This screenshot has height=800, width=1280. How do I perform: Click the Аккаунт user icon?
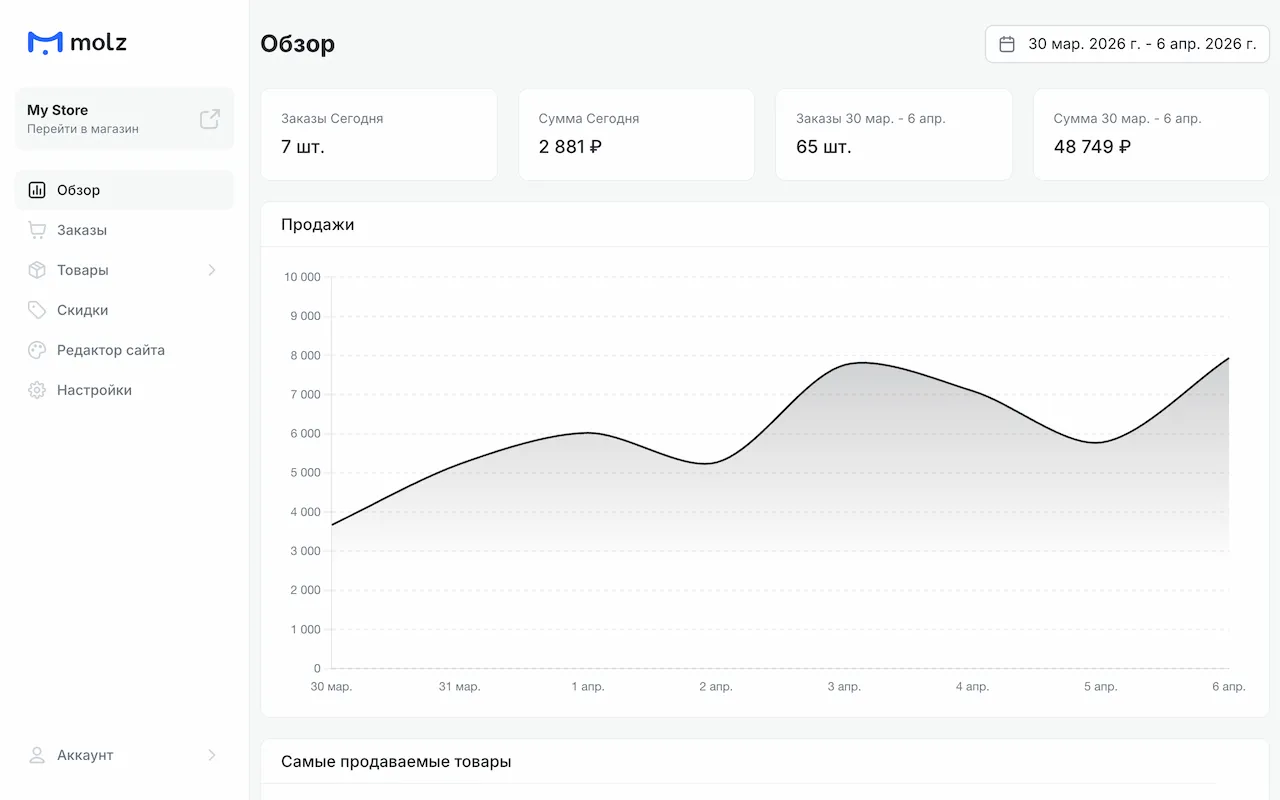point(37,755)
